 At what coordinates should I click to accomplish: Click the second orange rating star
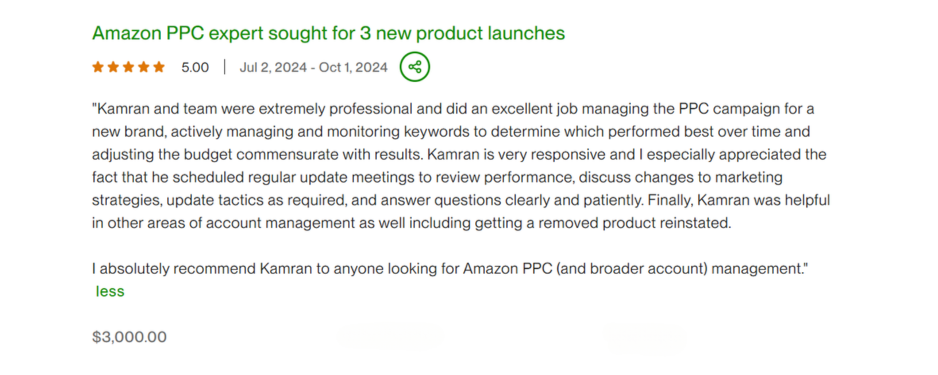(x=113, y=67)
